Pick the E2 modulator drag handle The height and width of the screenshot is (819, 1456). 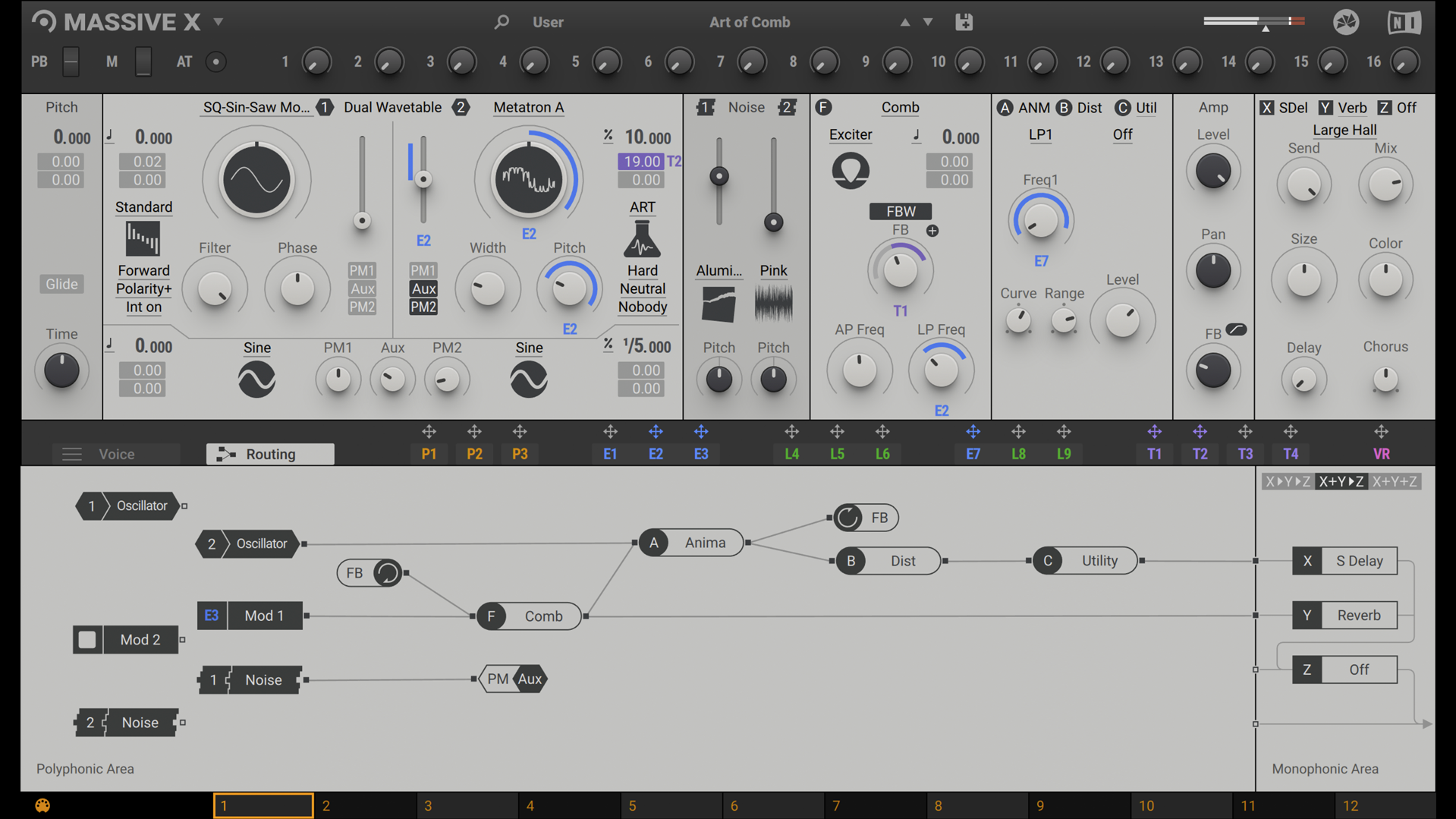click(x=656, y=432)
